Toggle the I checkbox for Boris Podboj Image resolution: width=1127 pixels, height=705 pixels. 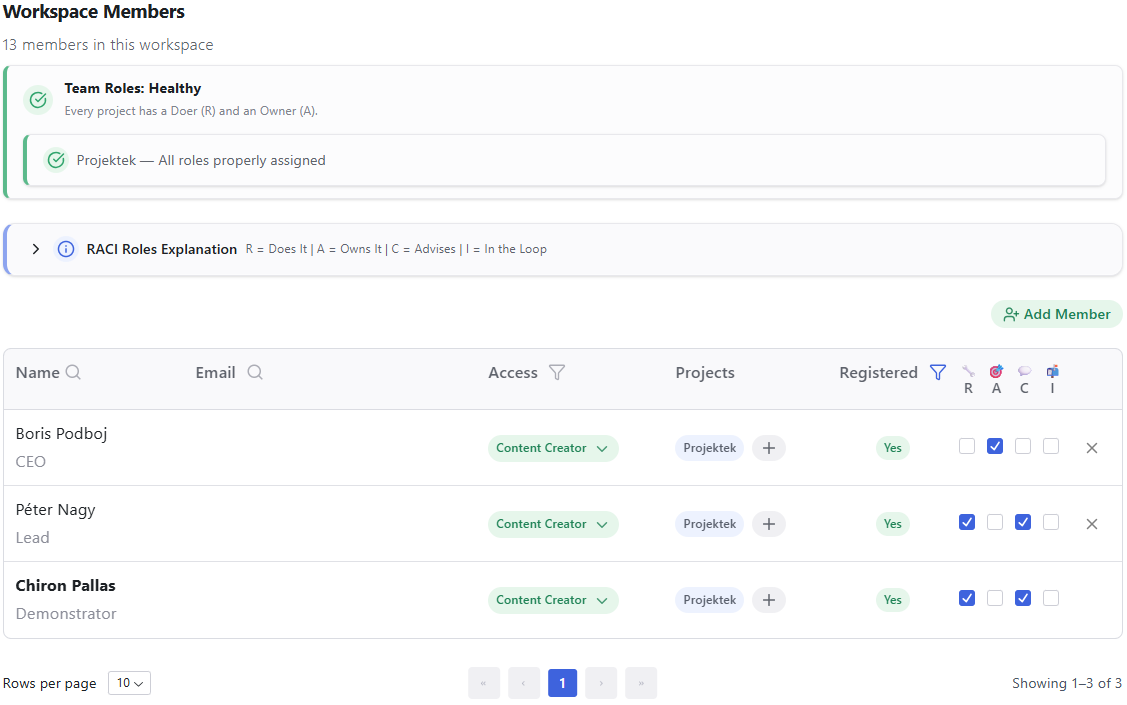click(1051, 446)
